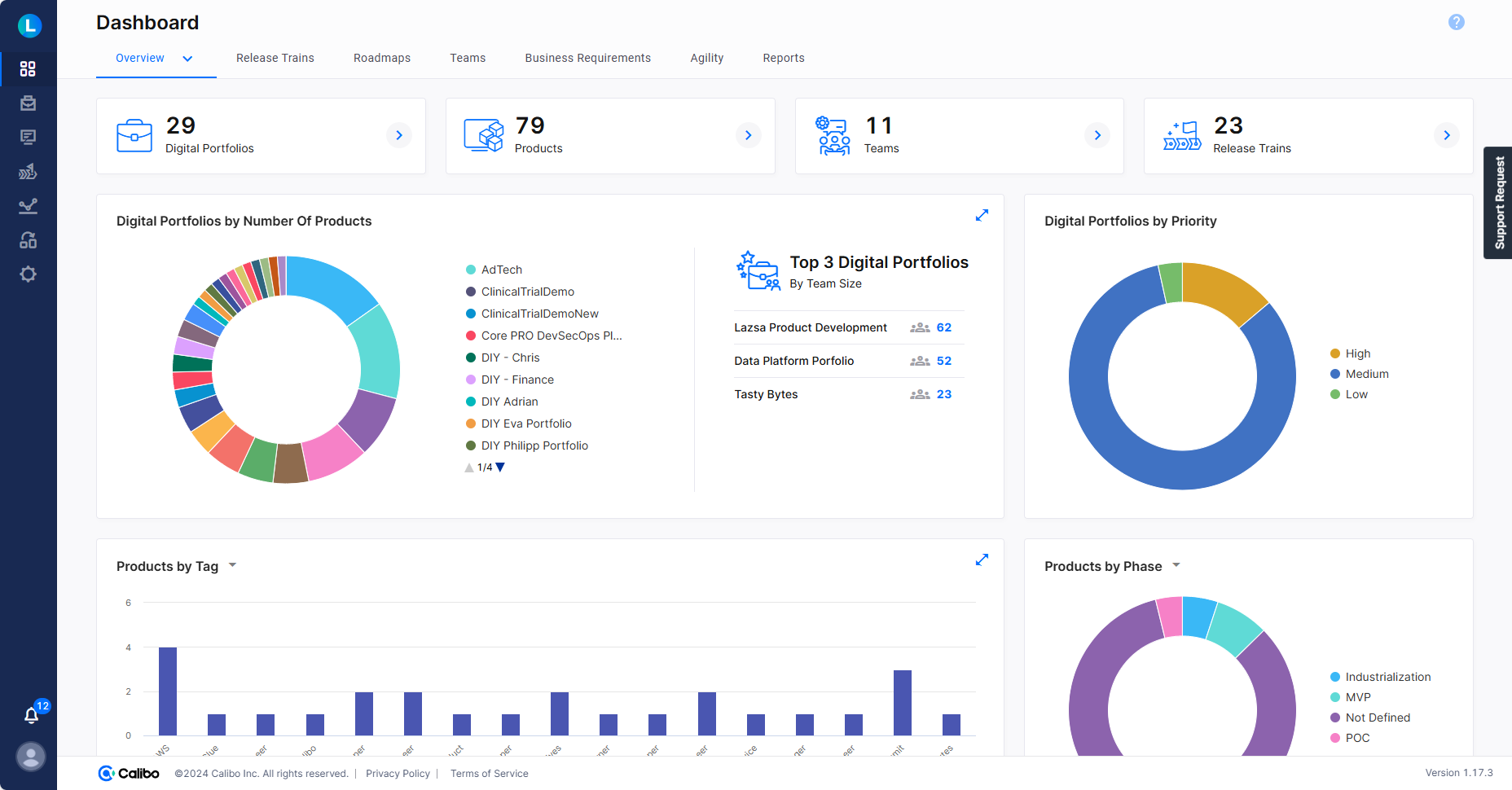
Task: Switch to the Reports tab
Action: 783,58
